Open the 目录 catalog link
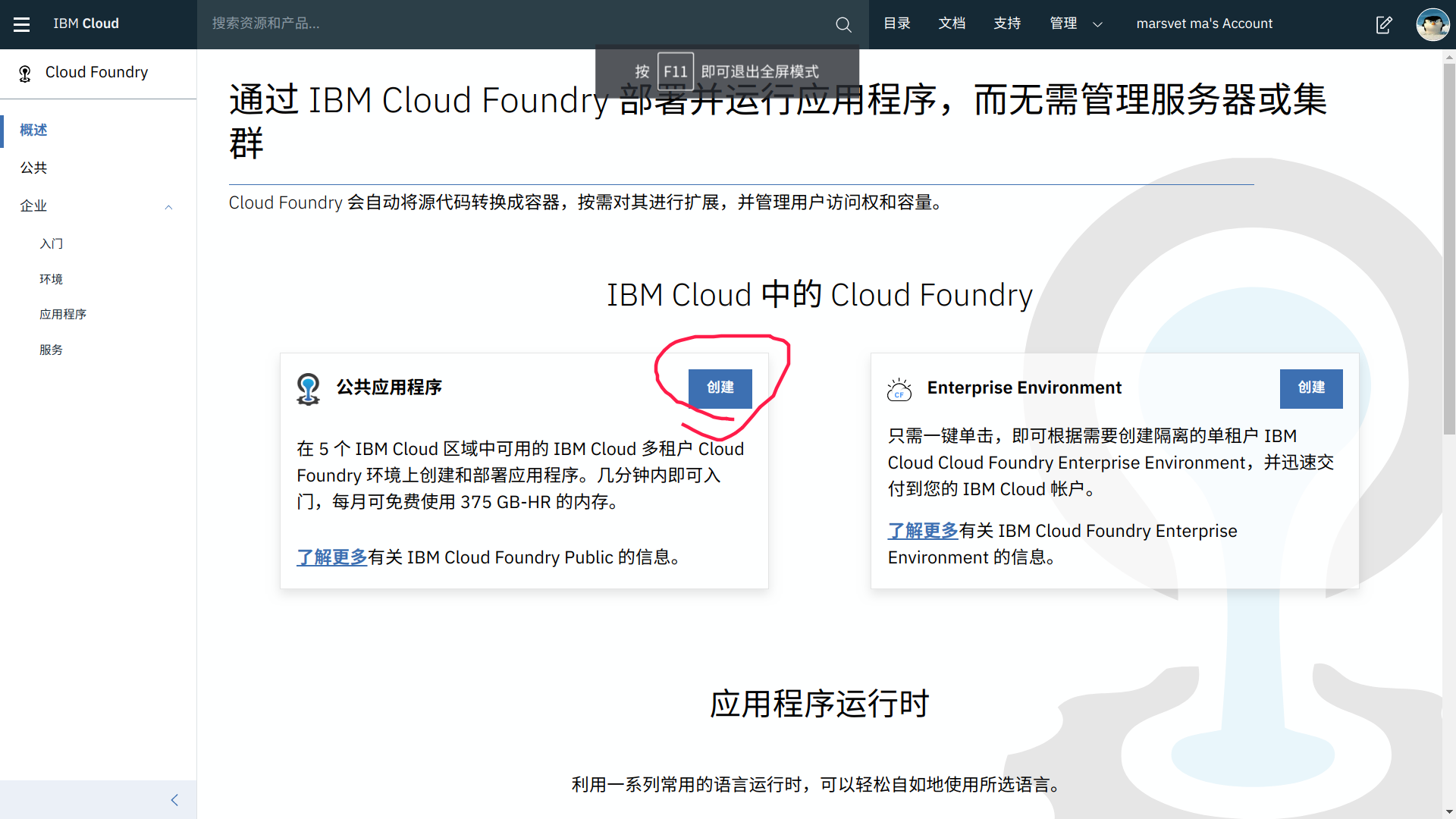This screenshot has width=1456, height=819. click(897, 24)
